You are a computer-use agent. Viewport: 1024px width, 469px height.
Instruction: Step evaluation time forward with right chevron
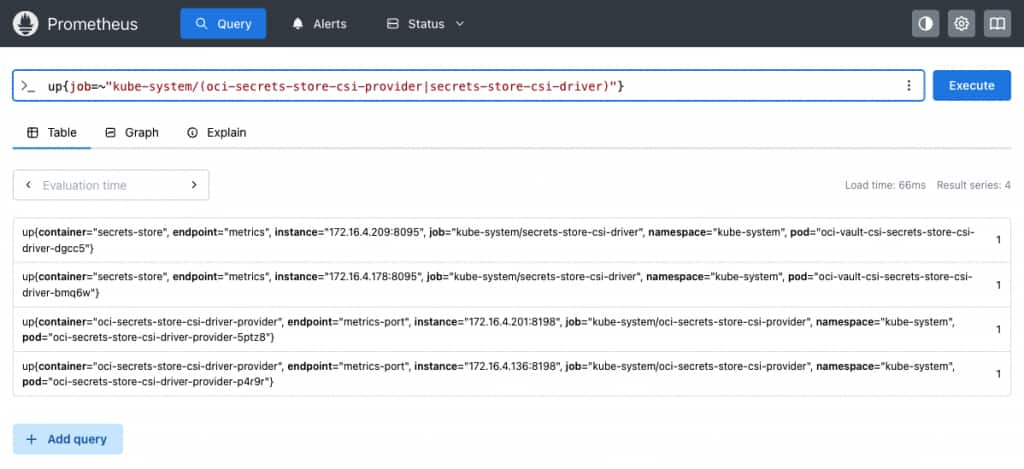194,185
